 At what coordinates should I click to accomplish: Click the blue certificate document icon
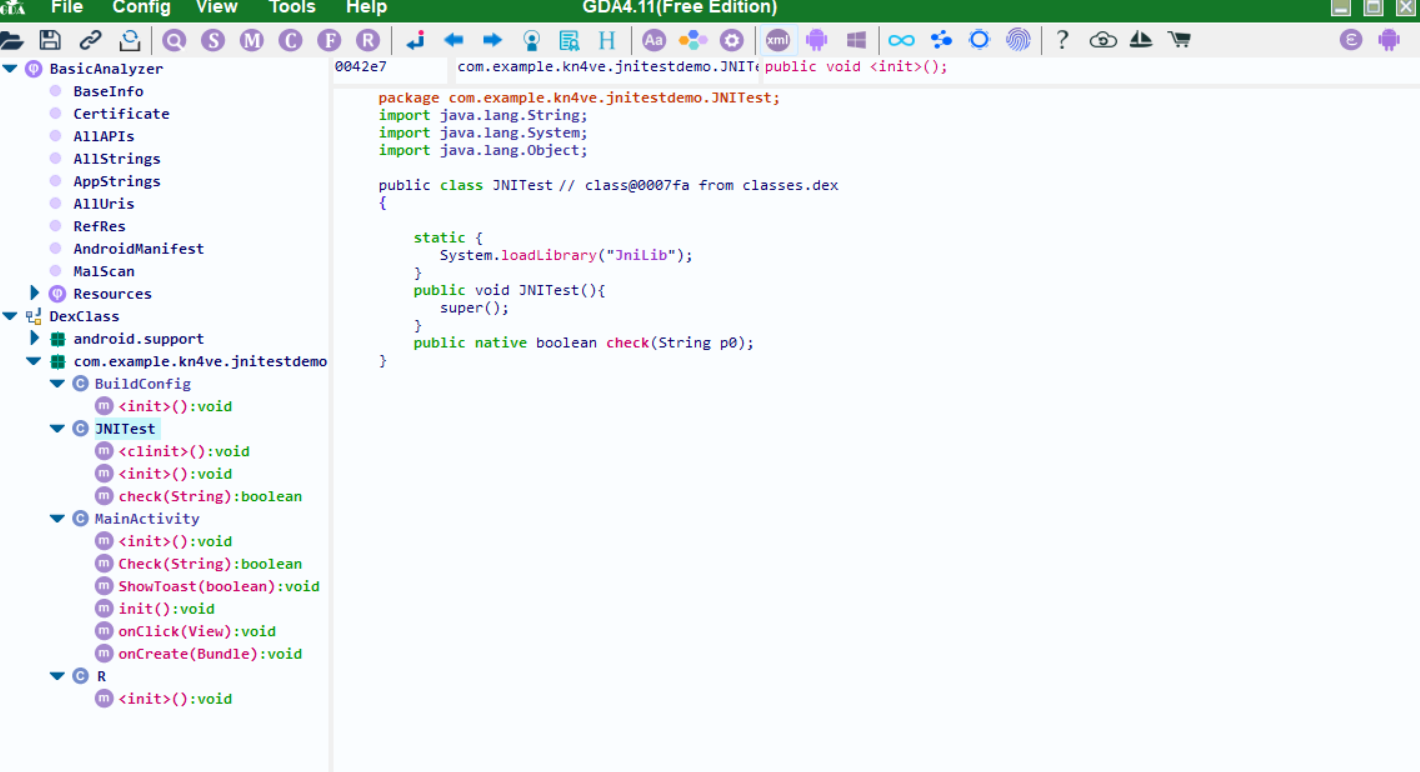pos(569,40)
